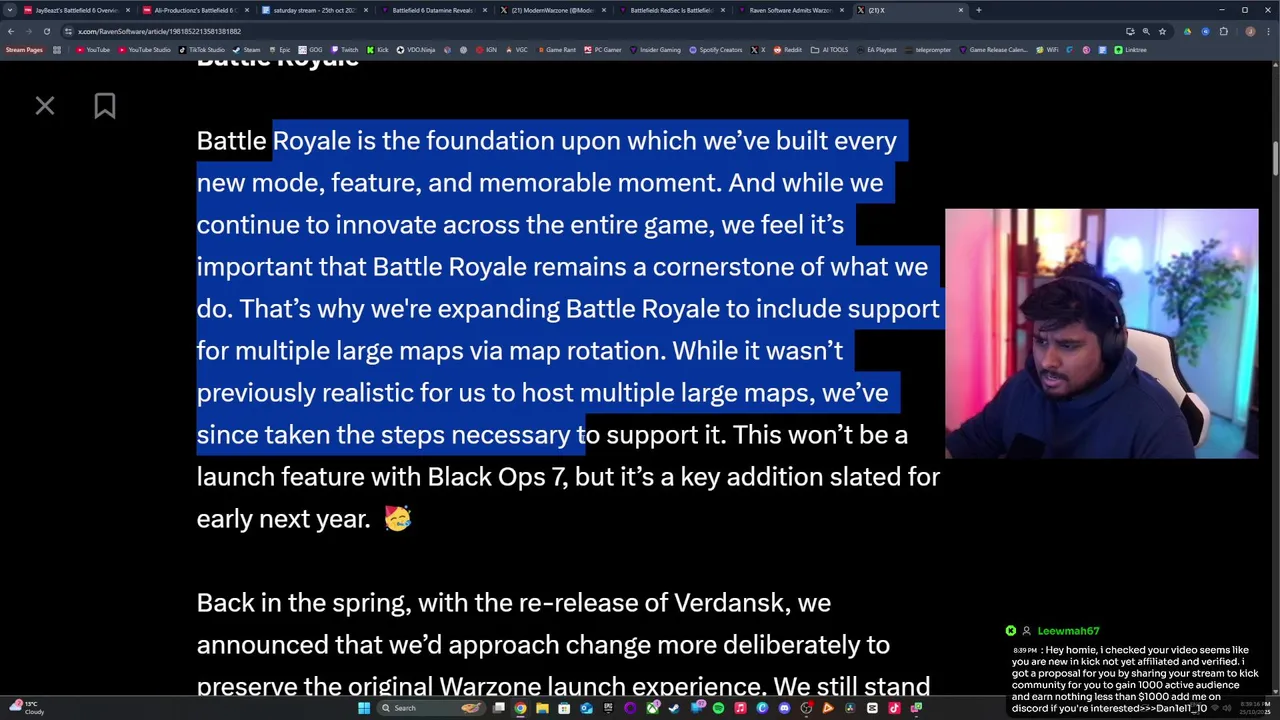Open the Spotify Creators bookmark
The width and height of the screenshot is (1280, 720).
point(716,50)
